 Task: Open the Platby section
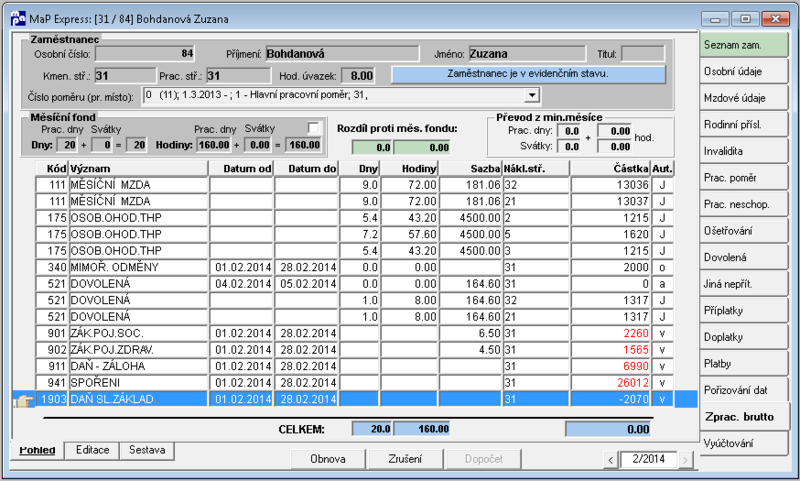[743, 363]
